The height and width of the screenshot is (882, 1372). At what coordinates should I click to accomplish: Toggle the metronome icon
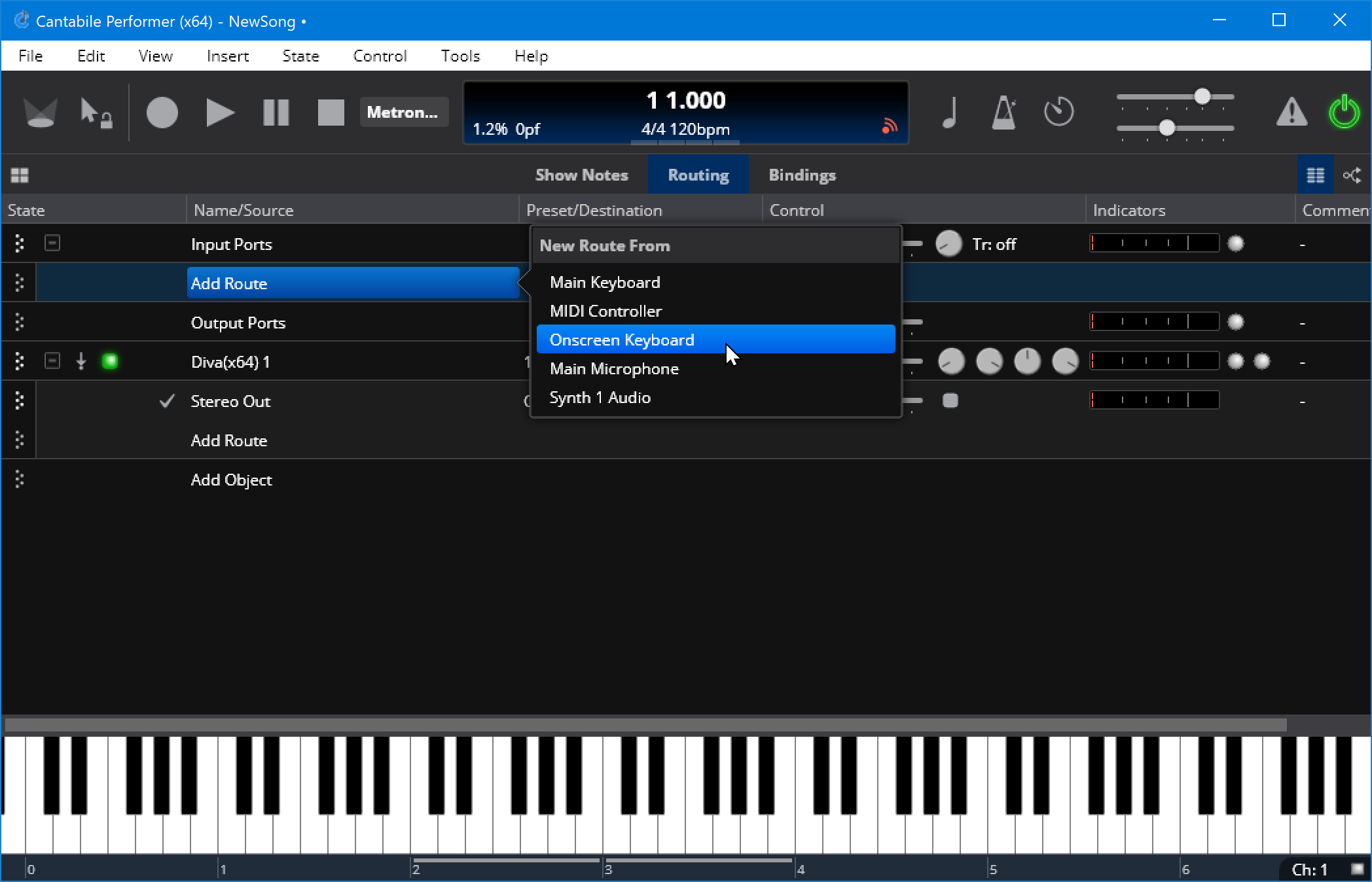[x=1004, y=112]
